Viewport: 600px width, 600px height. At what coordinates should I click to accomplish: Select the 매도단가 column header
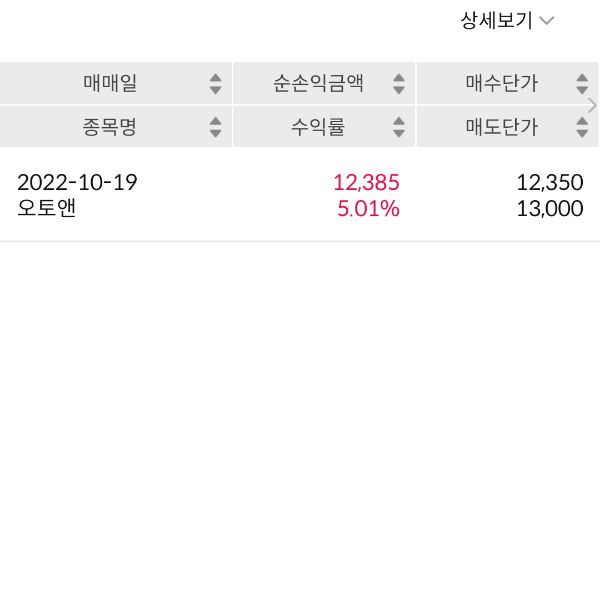501,127
